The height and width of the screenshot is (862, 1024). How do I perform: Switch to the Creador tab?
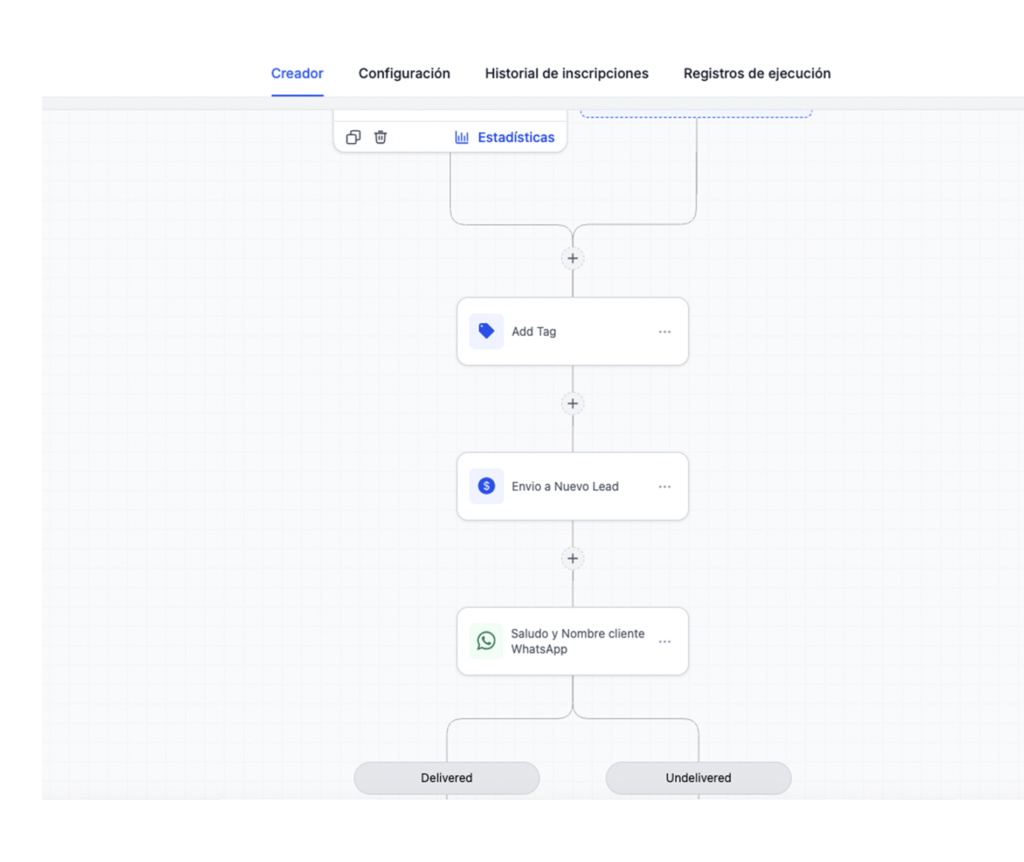tap(297, 74)
